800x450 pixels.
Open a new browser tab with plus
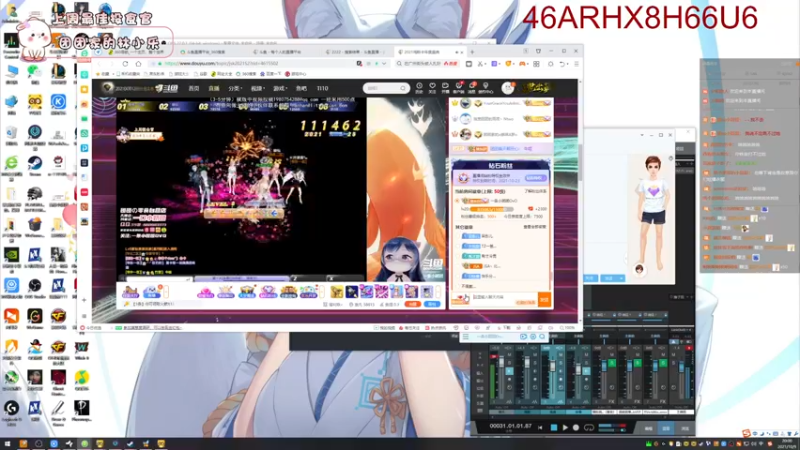point(472,52)
